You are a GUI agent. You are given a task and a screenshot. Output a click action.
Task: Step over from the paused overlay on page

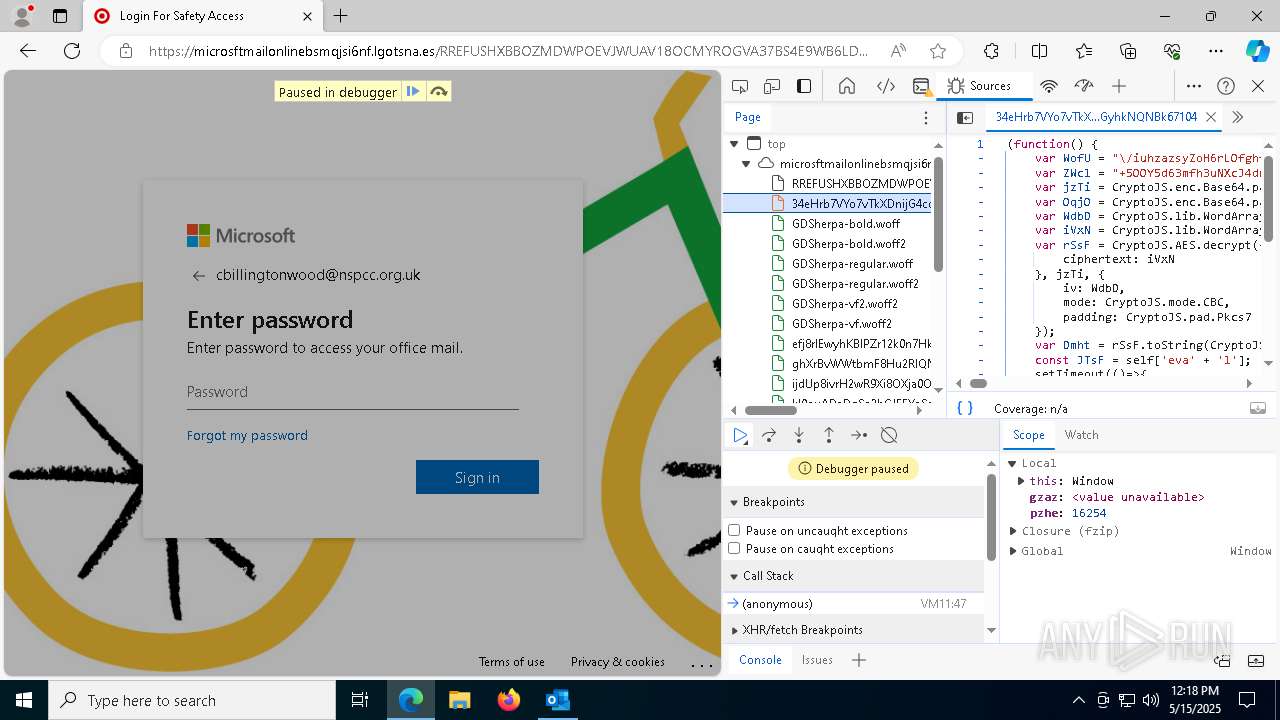(438, 92)
